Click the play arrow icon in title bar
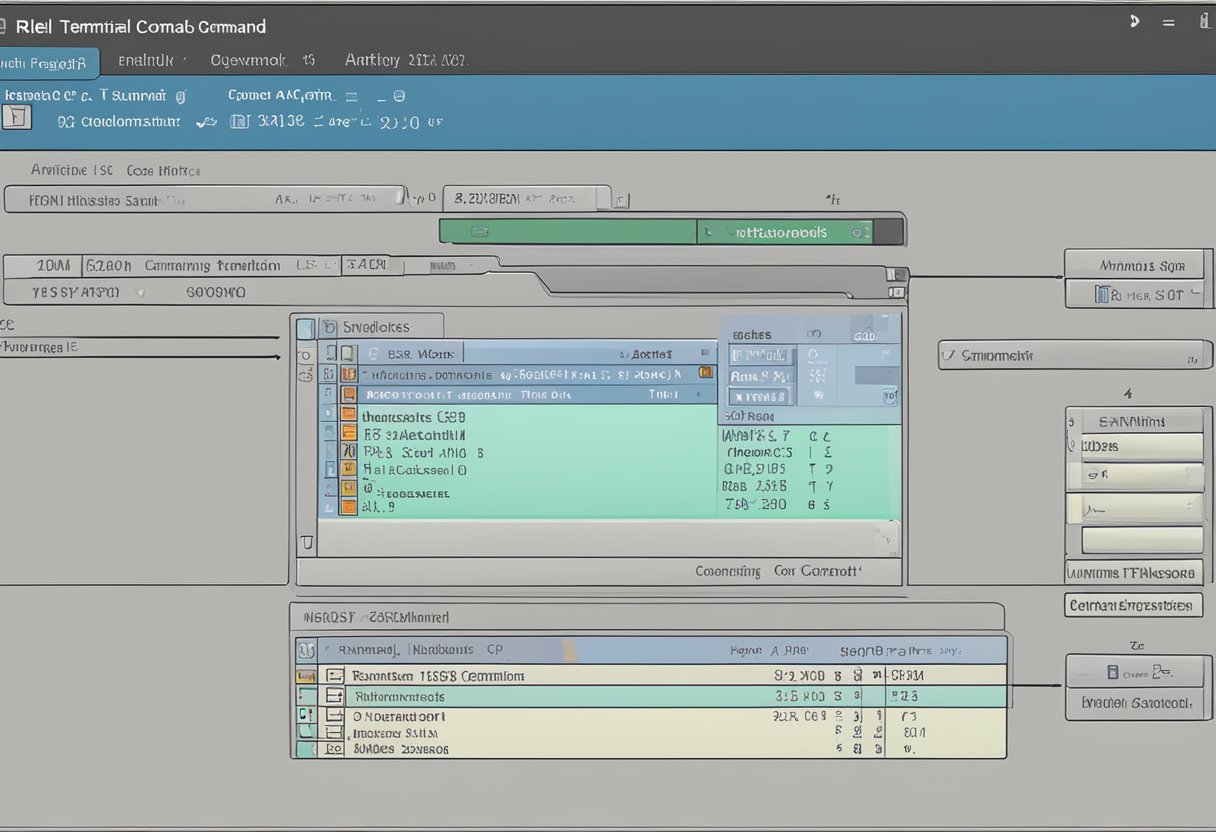1216x832 pixels. pos(1134,21)
